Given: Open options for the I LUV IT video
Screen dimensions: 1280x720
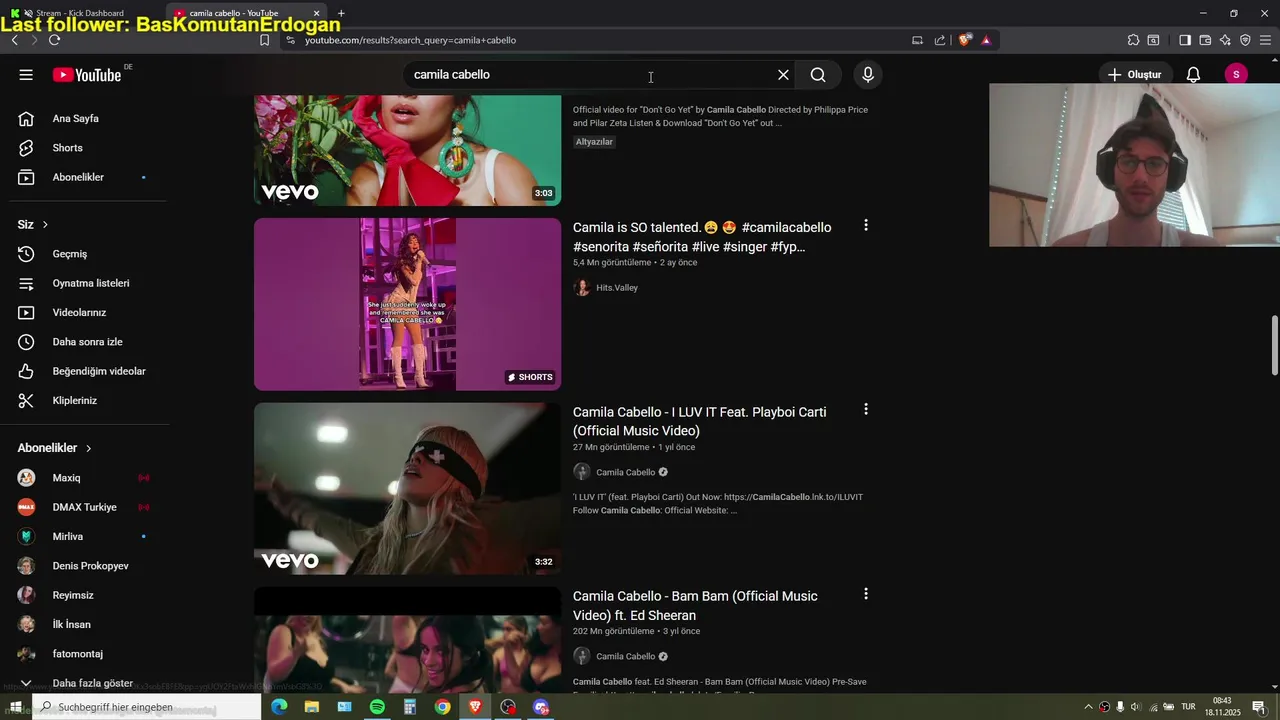Looking at the screenshot, I should coord(866,410).
